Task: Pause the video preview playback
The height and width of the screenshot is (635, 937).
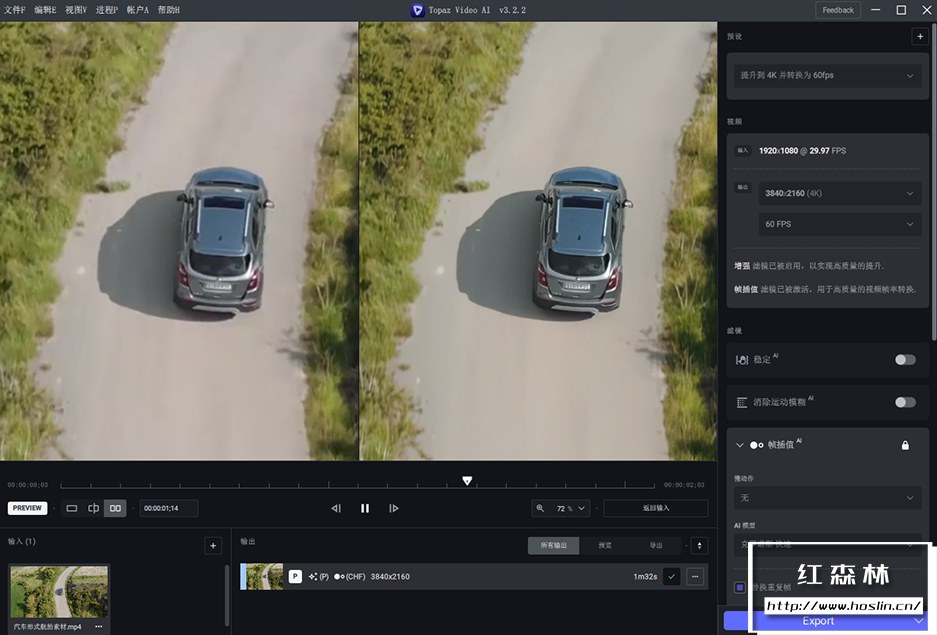Action: click(x=365, y=508)
